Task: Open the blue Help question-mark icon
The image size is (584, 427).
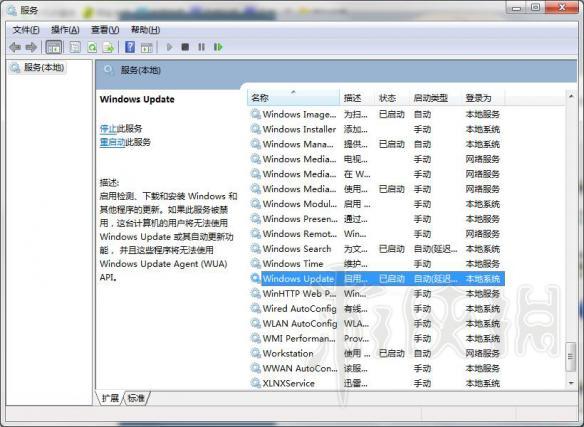Action: coord(130,47)
